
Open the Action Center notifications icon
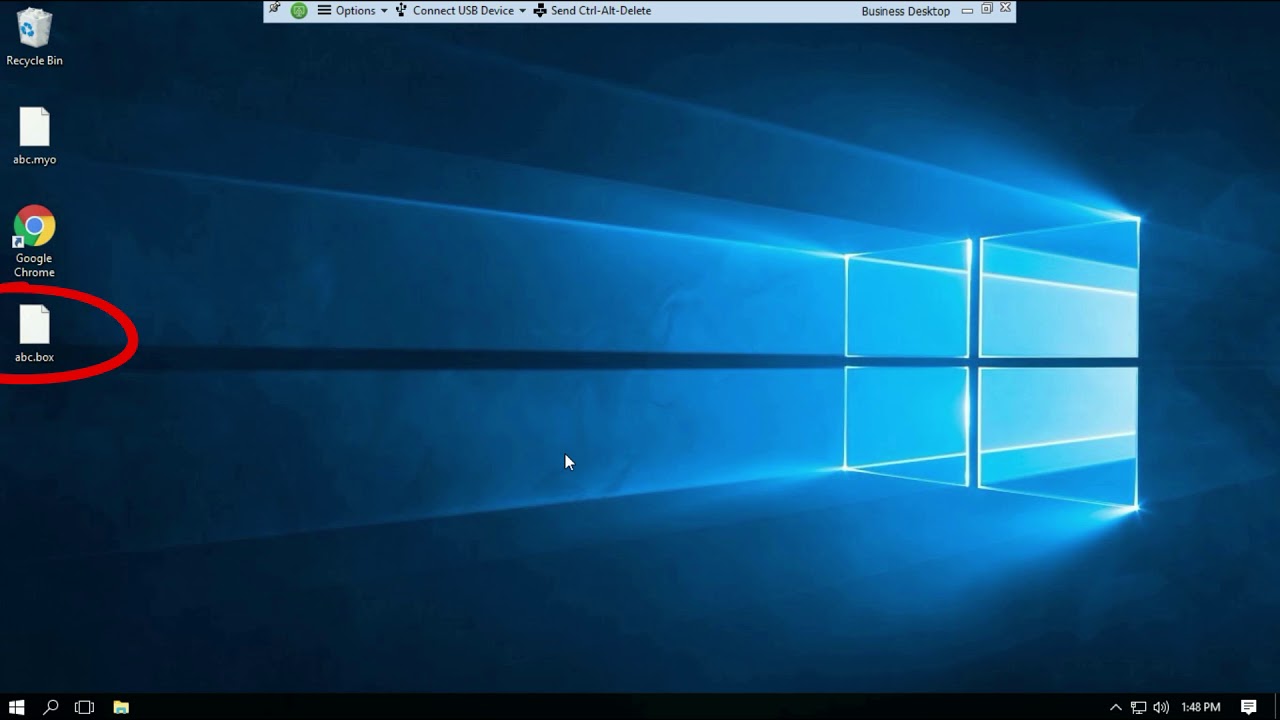(x=1249, y=707)
